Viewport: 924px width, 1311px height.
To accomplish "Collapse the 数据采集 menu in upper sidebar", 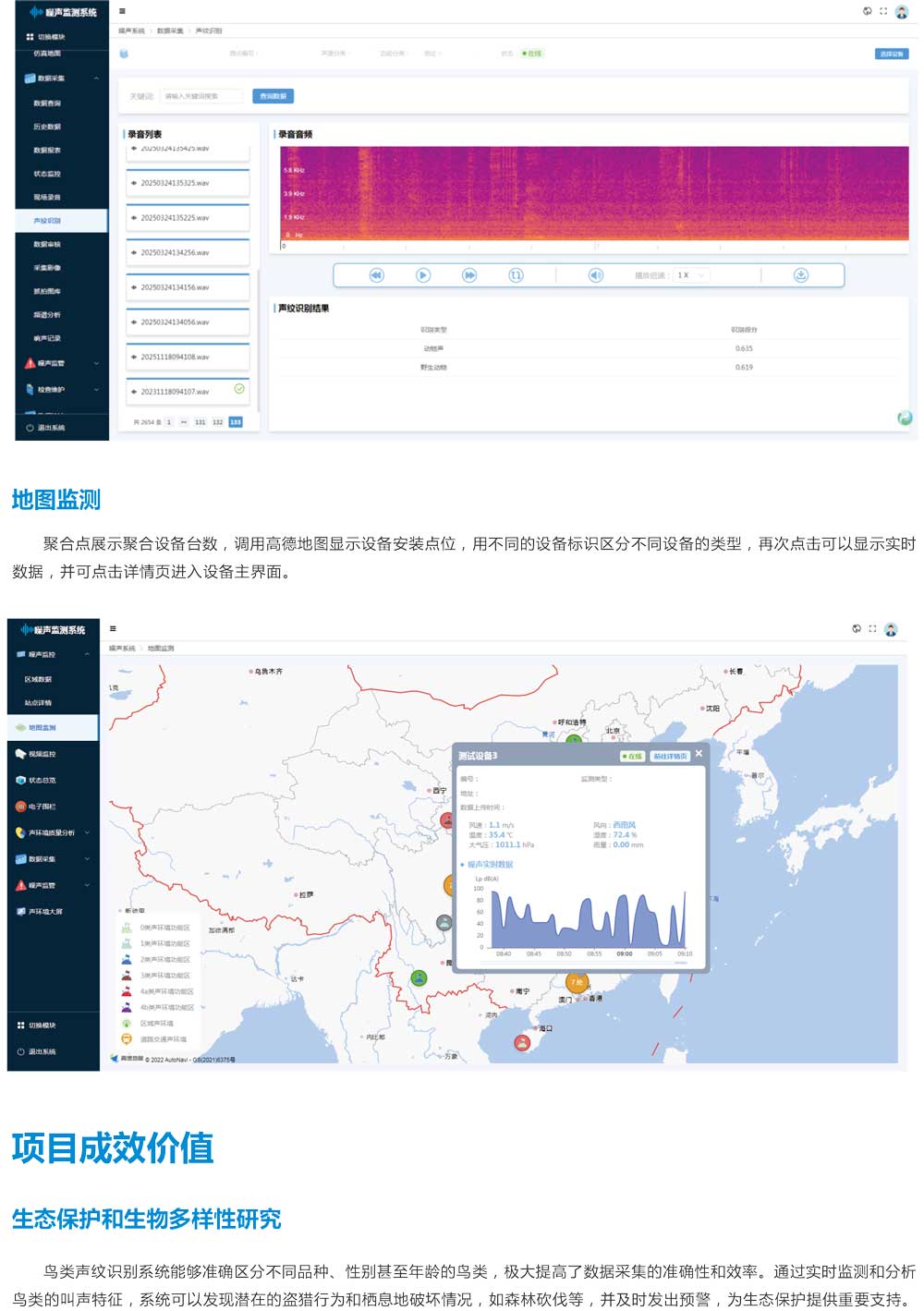I will pos(96,79).
